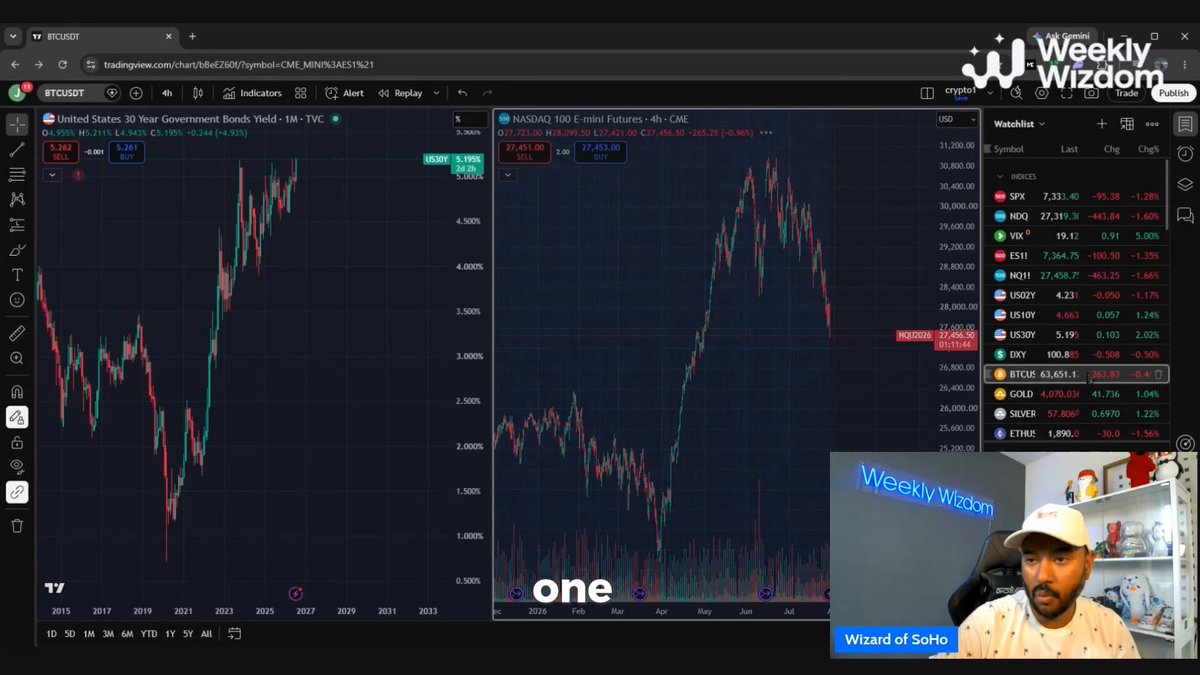
Task: Toggle drawing sync link across layouts
Action: click(x=17, y=492)
